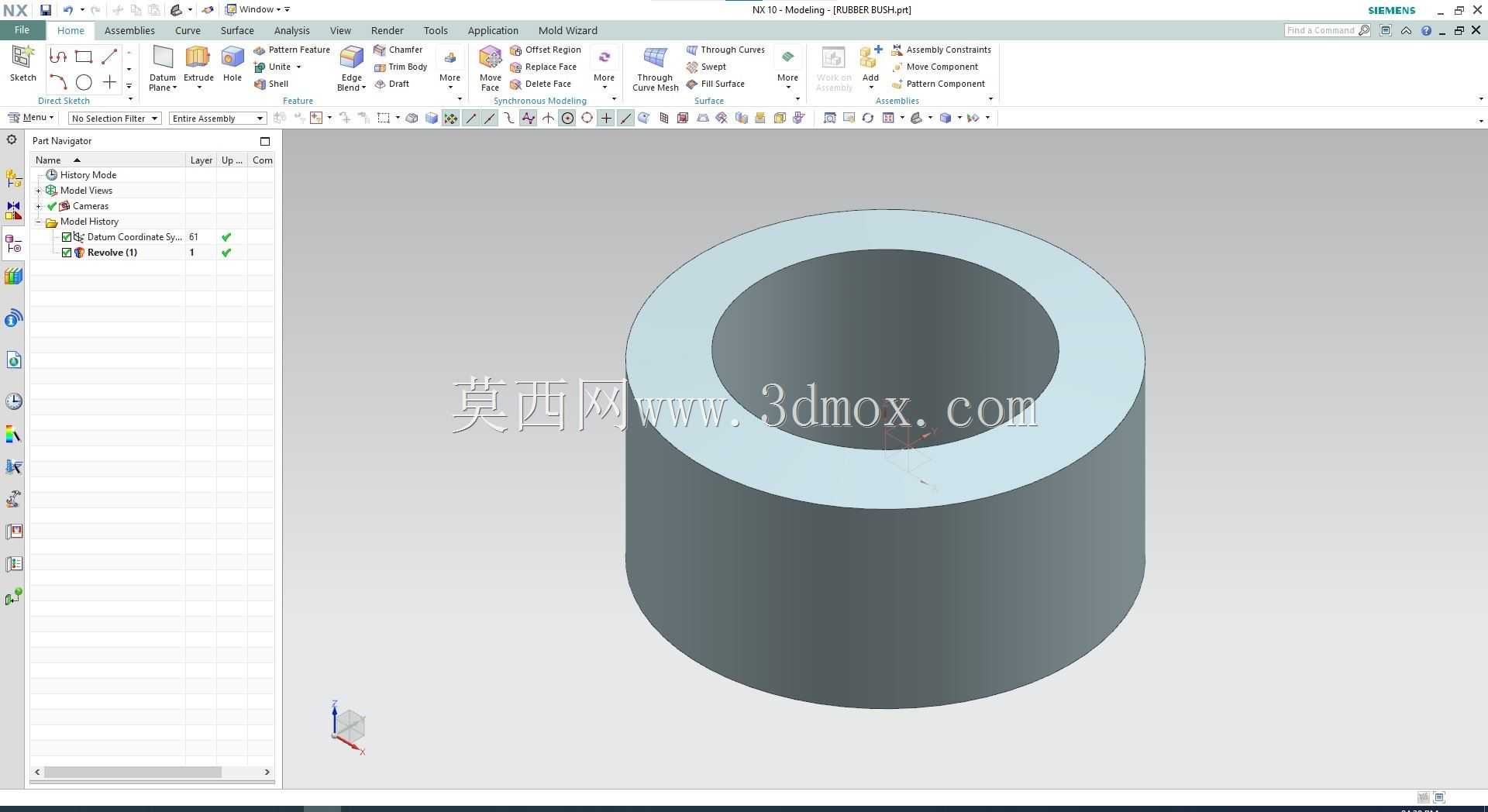
Task: Select History Mode entry
Action: [x=88, y=175]
